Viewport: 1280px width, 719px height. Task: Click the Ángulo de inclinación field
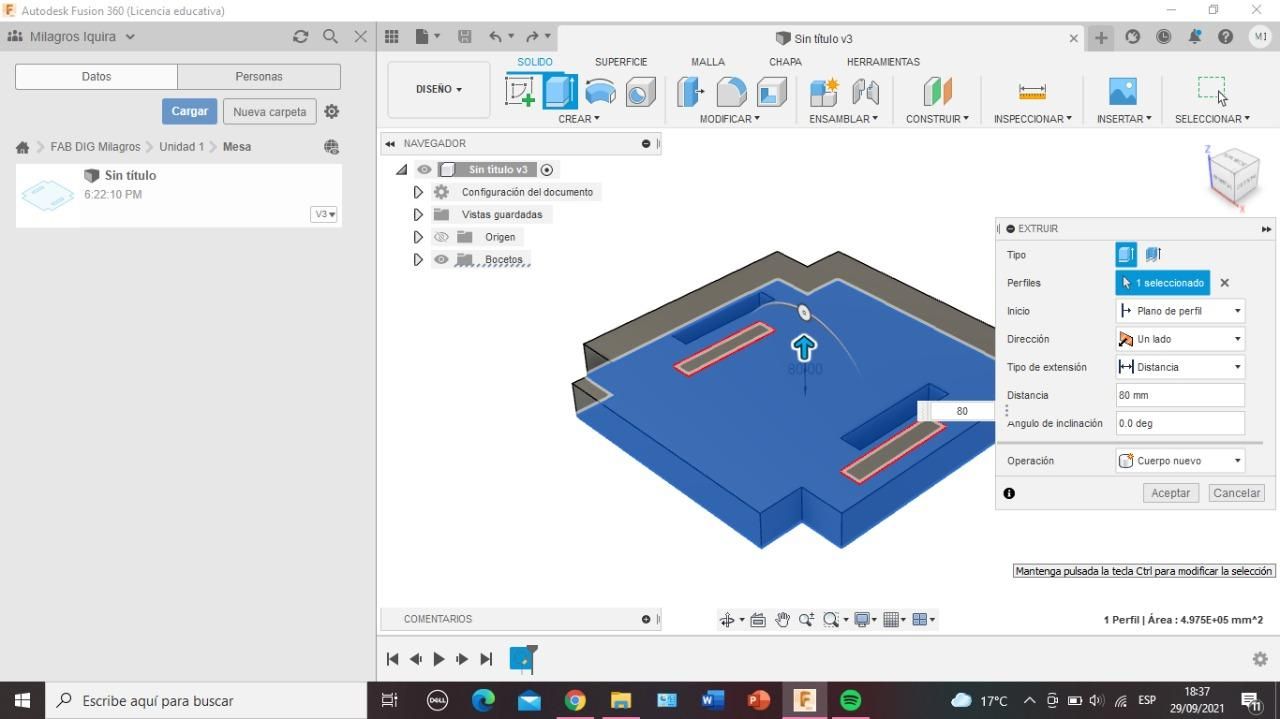pyautogui.click(x=1180, y=423)
